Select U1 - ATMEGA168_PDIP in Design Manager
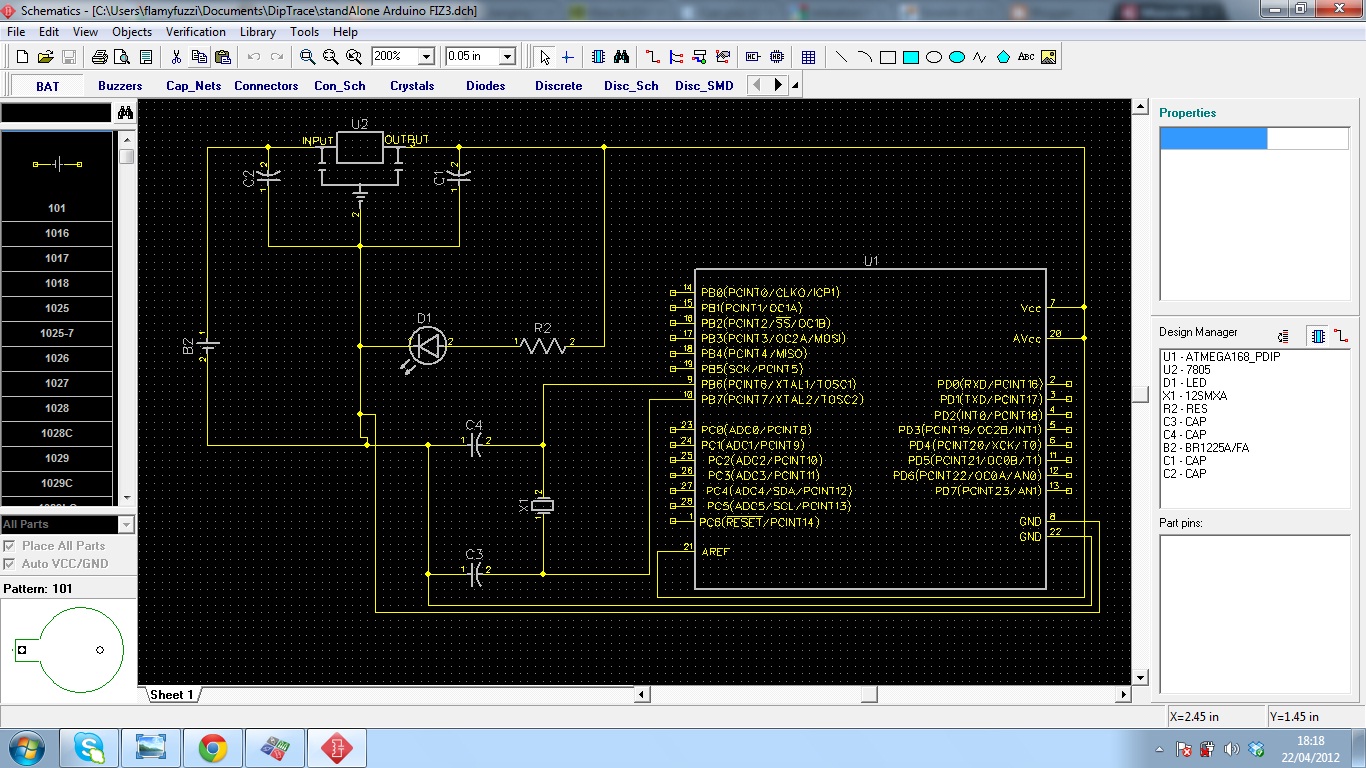Image resolution: width=1366 pixels, height=768 pixels. point(1221,357)
